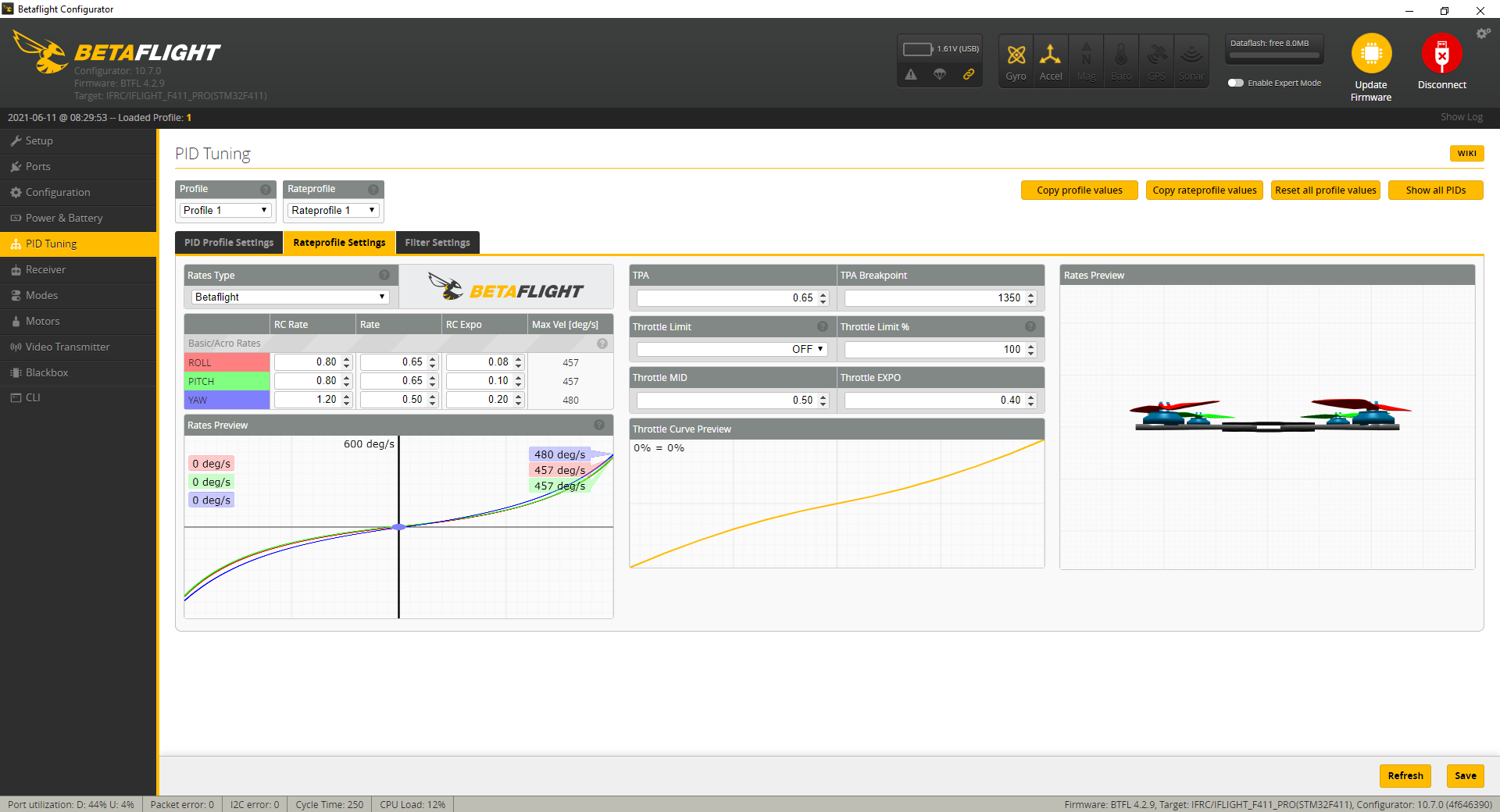This screenshot has height=812, width=1500.
Task: Open the Rateprofile 1 dropdown
Action: (334, 210)
